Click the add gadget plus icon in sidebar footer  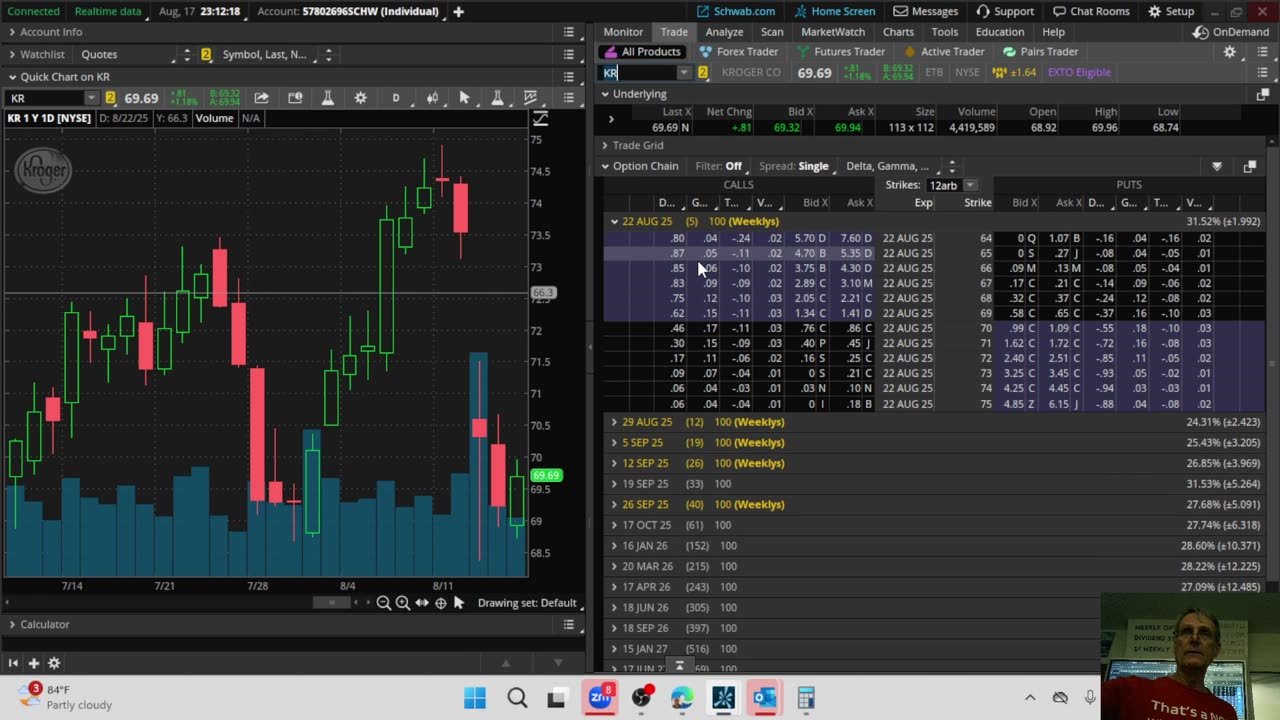[33, 663]
